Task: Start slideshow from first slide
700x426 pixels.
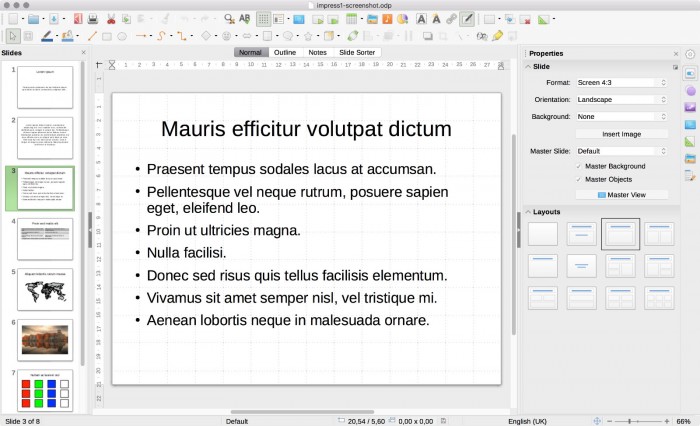Action: (317, 19)
